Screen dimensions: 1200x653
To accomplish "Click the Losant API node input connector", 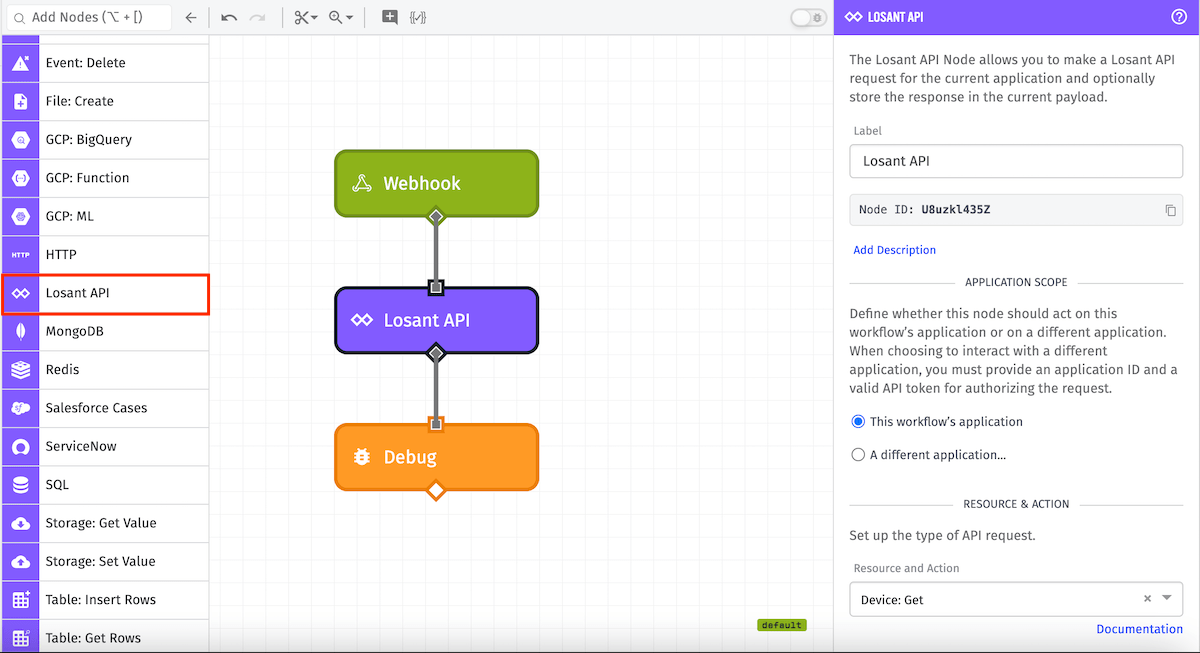I will tap(436, 287).
